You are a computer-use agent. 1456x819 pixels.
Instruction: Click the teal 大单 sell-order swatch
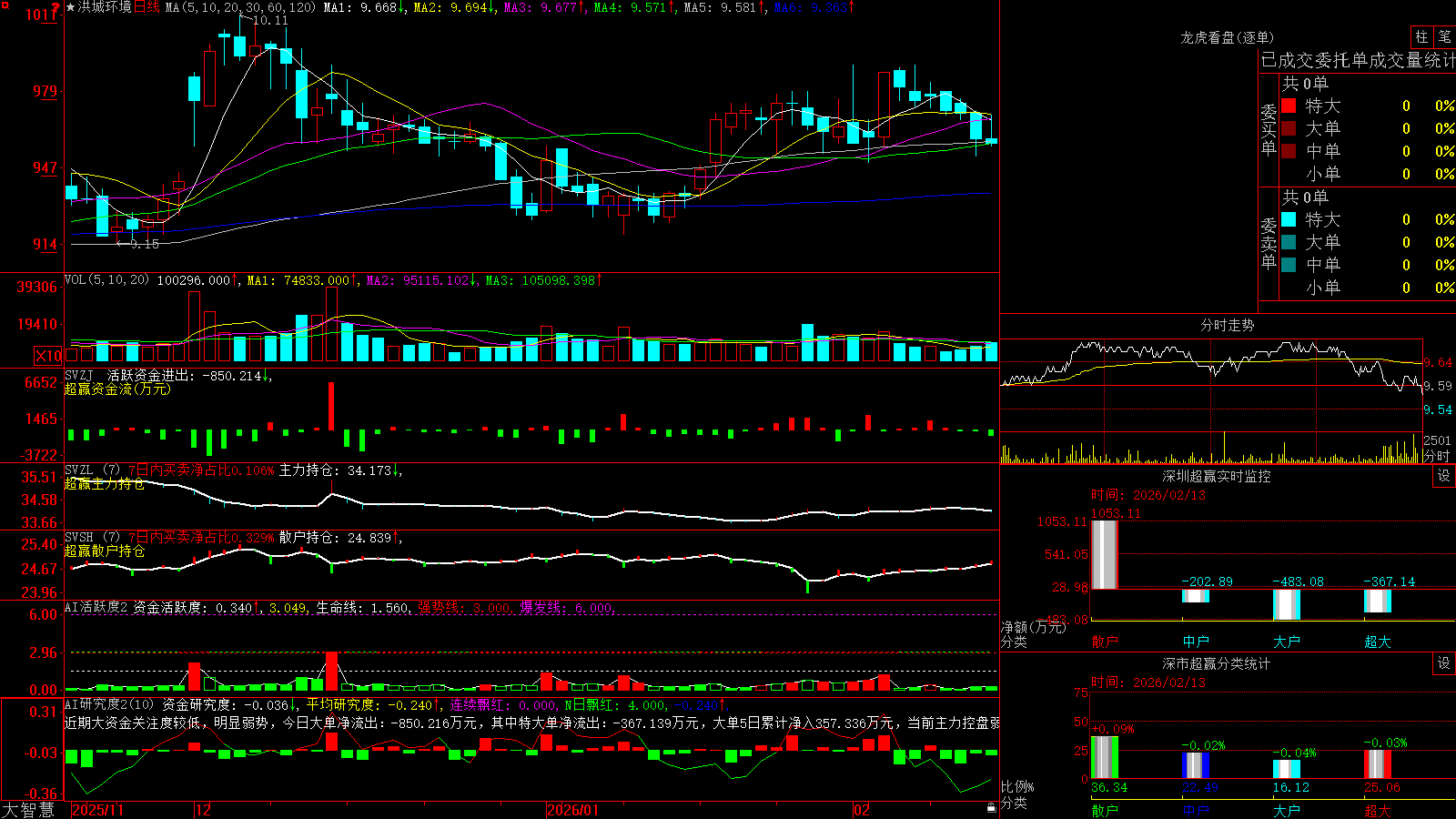[x=1289, y=242]
